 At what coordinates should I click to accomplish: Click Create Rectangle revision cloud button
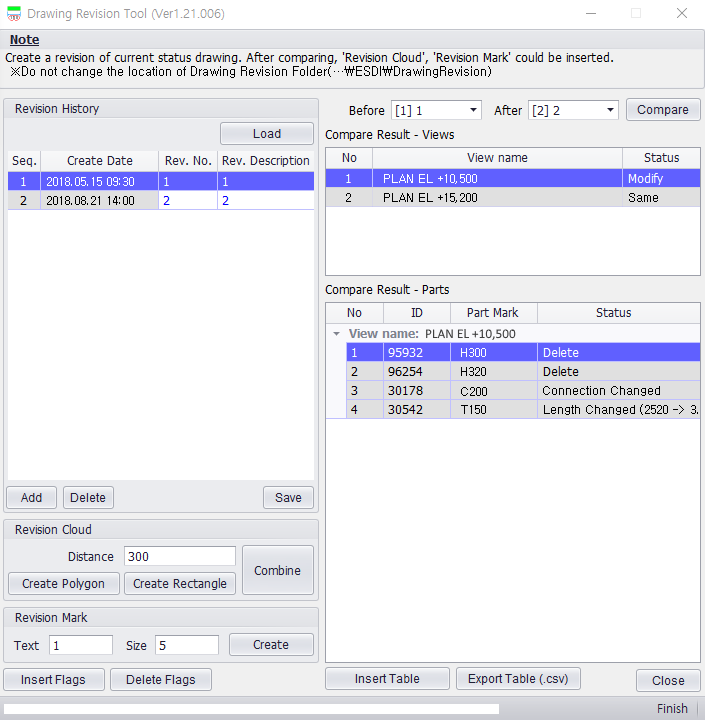(x=180, y=584)
